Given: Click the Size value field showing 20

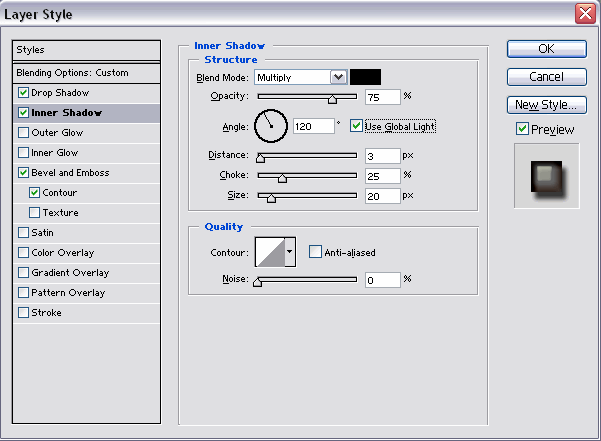Looking at the screenshot, I should (383, 196).
